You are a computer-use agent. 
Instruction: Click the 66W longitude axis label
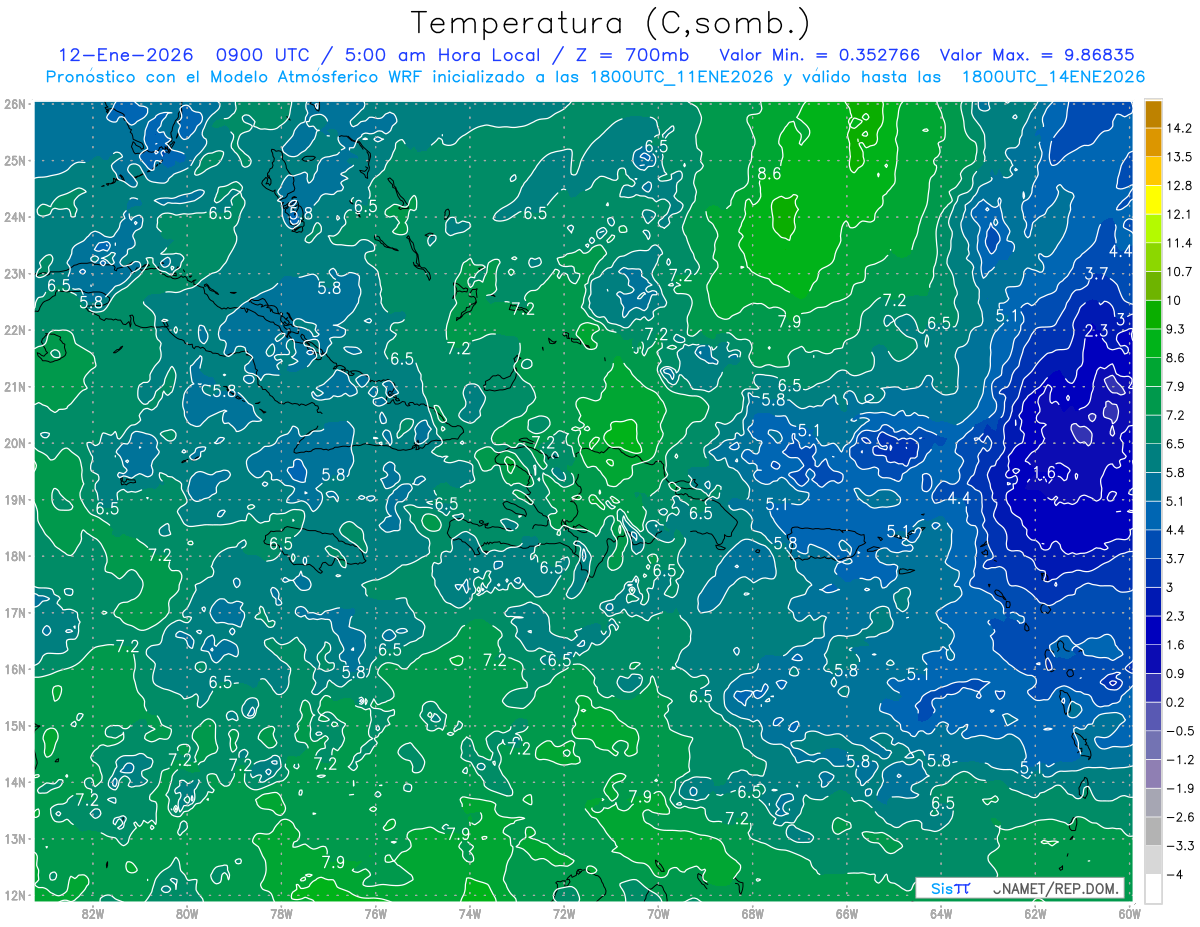click(847, 913)
